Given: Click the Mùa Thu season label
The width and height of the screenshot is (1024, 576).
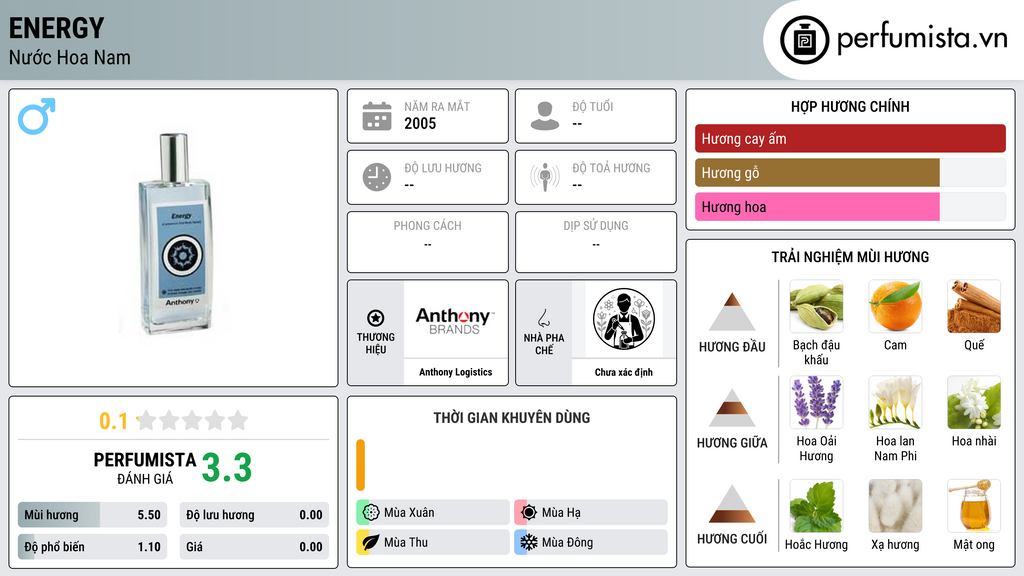Looking at the screenshot, I should point(406,542).
